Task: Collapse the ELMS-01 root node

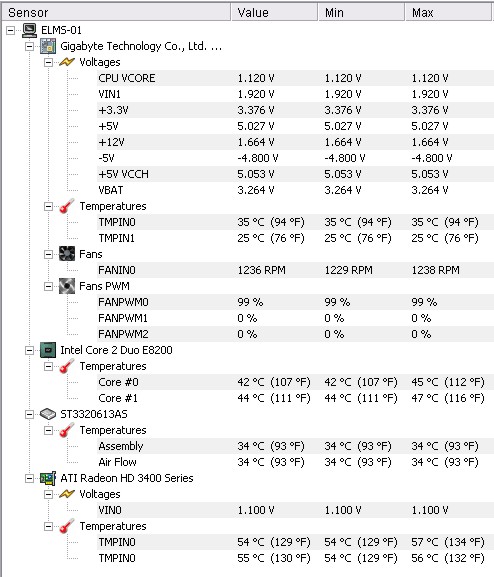Action: pyautogui.click(x=11, y=30)
